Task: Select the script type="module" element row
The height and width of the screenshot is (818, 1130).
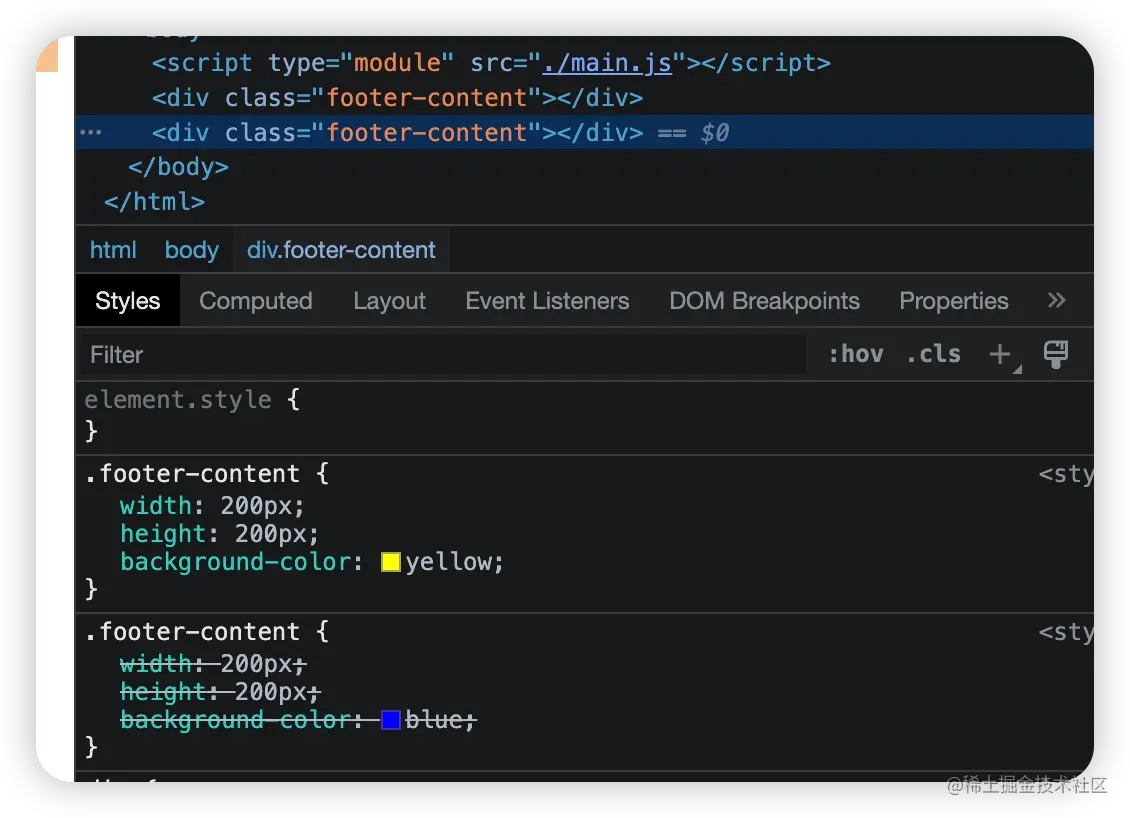Action: point(584,63)
